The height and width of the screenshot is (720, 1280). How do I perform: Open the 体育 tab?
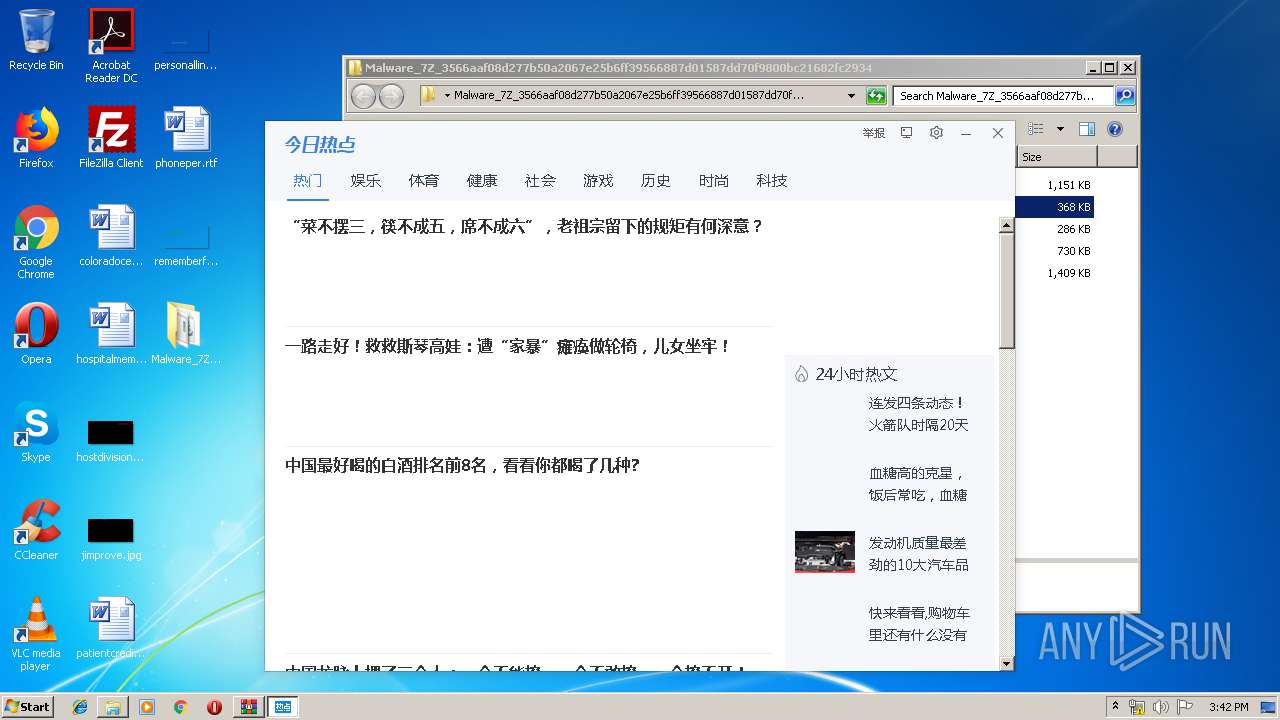(424, 181)
